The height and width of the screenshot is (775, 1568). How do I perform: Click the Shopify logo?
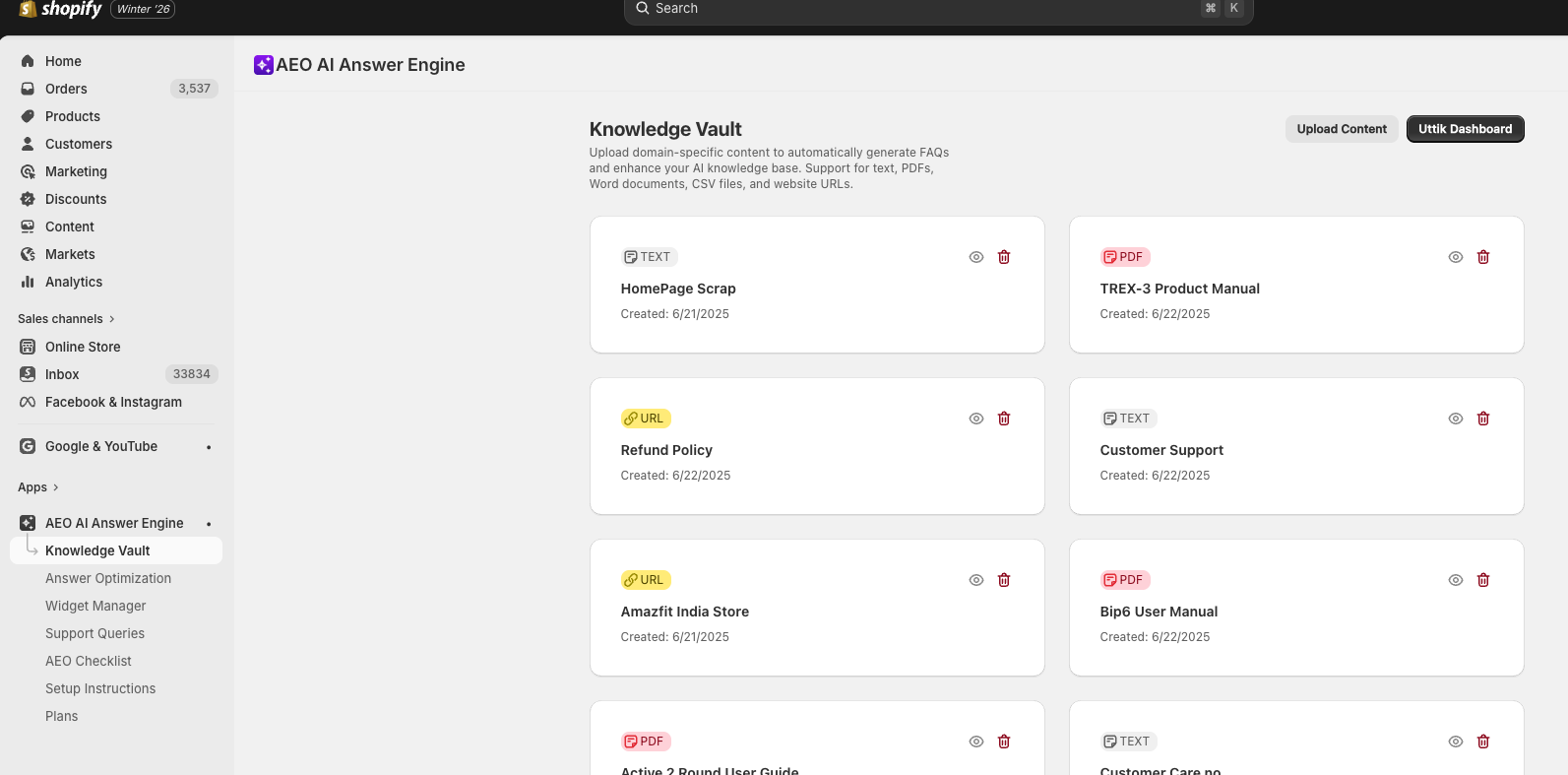60,9
